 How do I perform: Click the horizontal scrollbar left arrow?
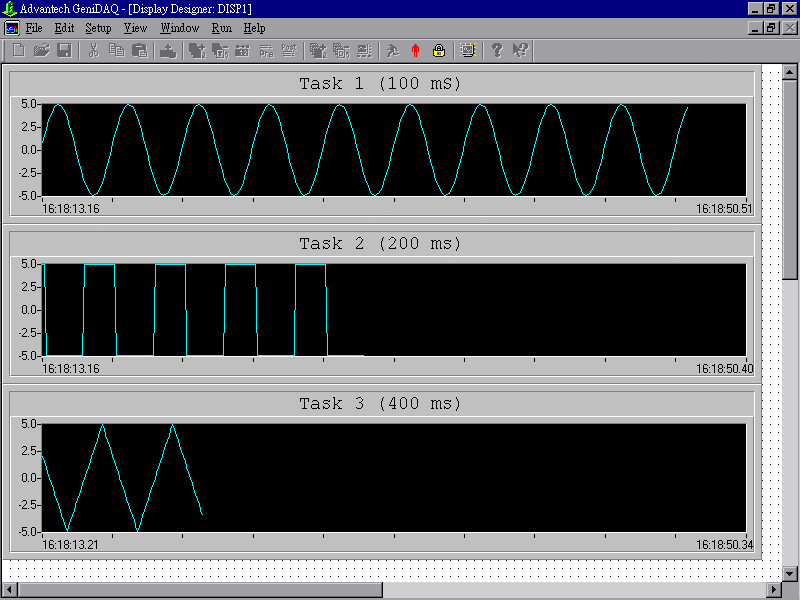tap(9, 590)
